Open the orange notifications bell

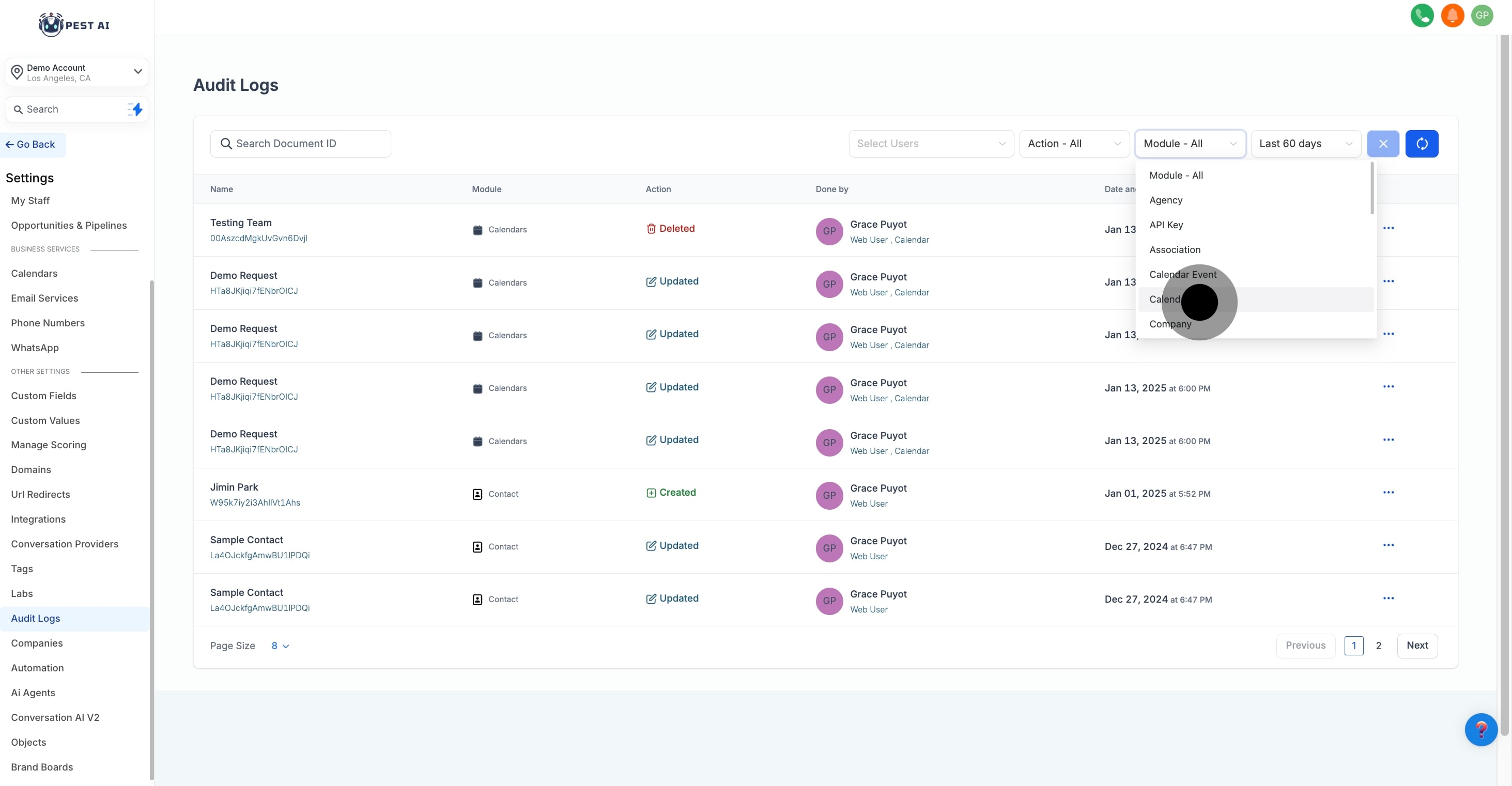(1452, 15)
